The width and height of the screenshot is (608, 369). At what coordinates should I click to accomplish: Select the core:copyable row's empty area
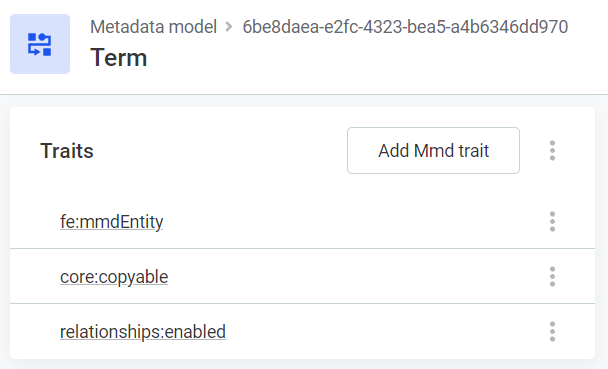(349, 277)
